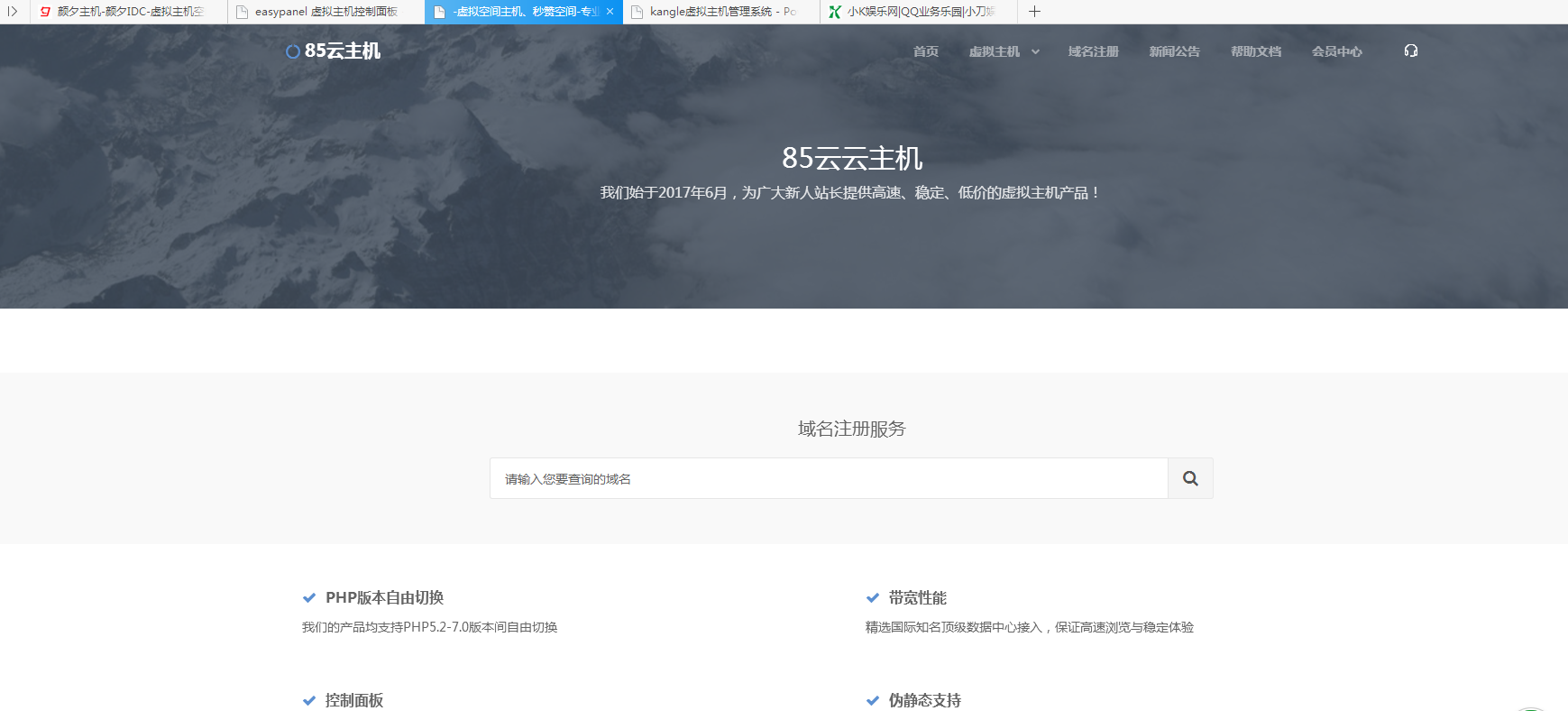This screenshot has height=711, width=1568.
Task: Click the domain name search input field
Action: coord(828,478)
